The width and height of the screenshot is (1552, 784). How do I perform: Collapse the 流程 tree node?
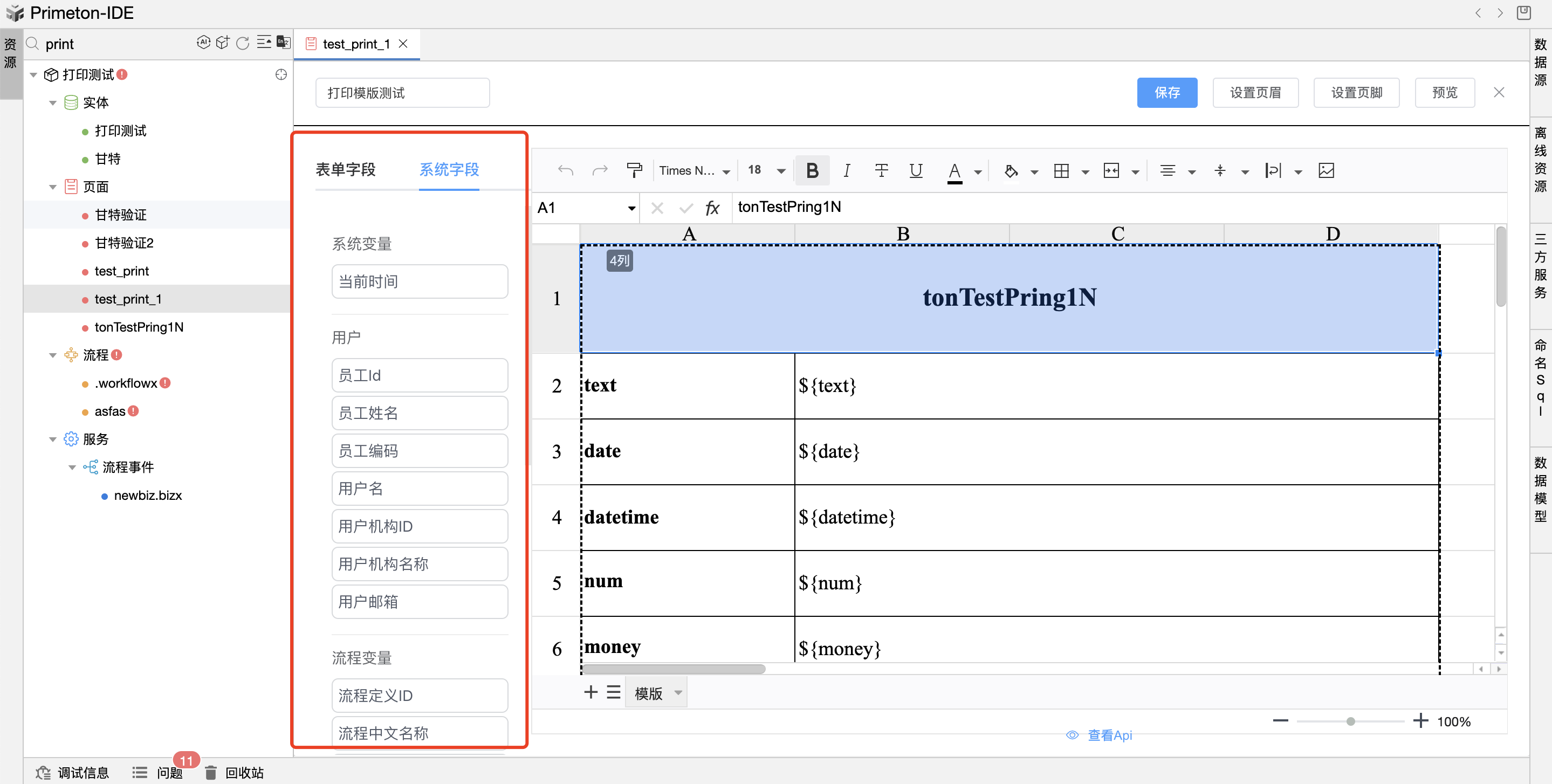click(52, 355)
